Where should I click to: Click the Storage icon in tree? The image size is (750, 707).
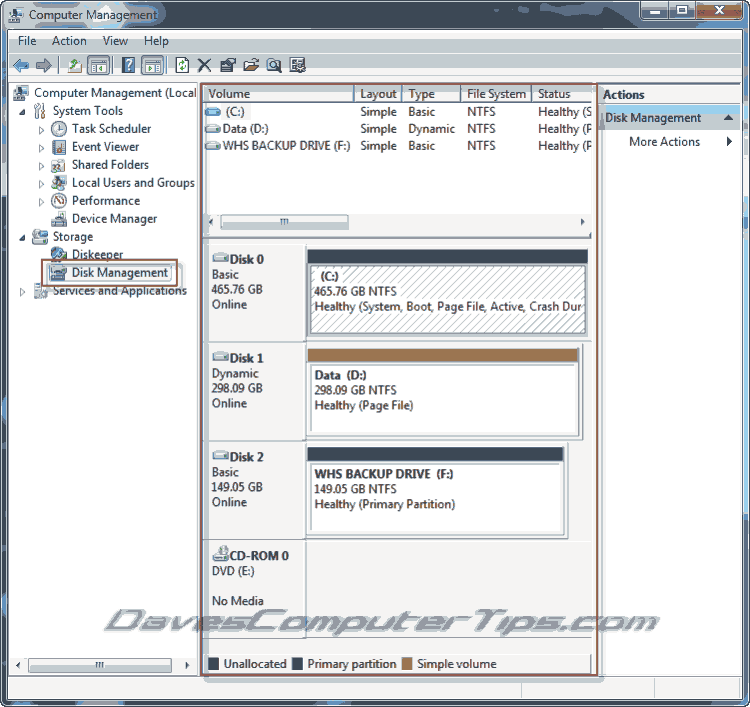(x=40, y=237)
